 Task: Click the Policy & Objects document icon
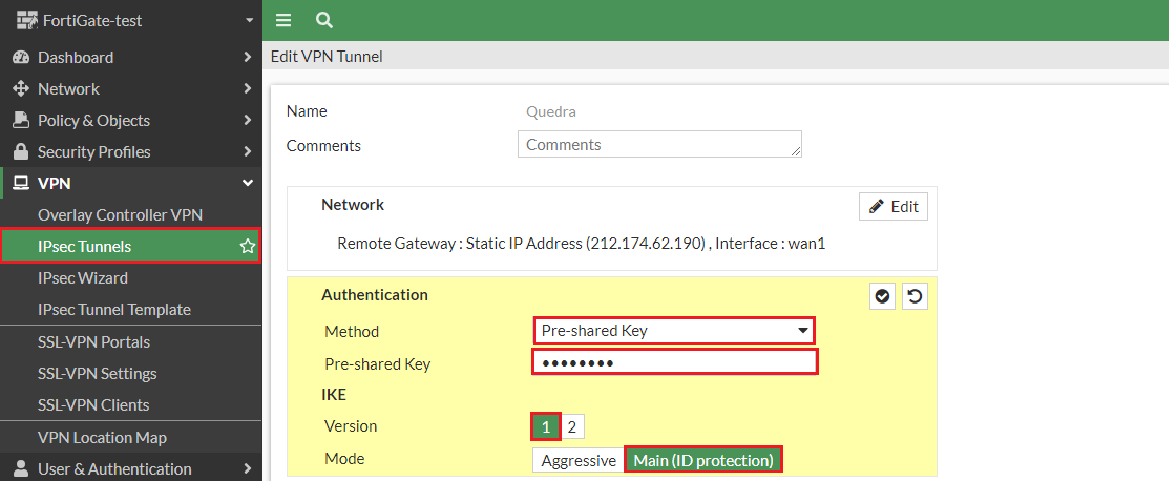click(x=20, y=120)
